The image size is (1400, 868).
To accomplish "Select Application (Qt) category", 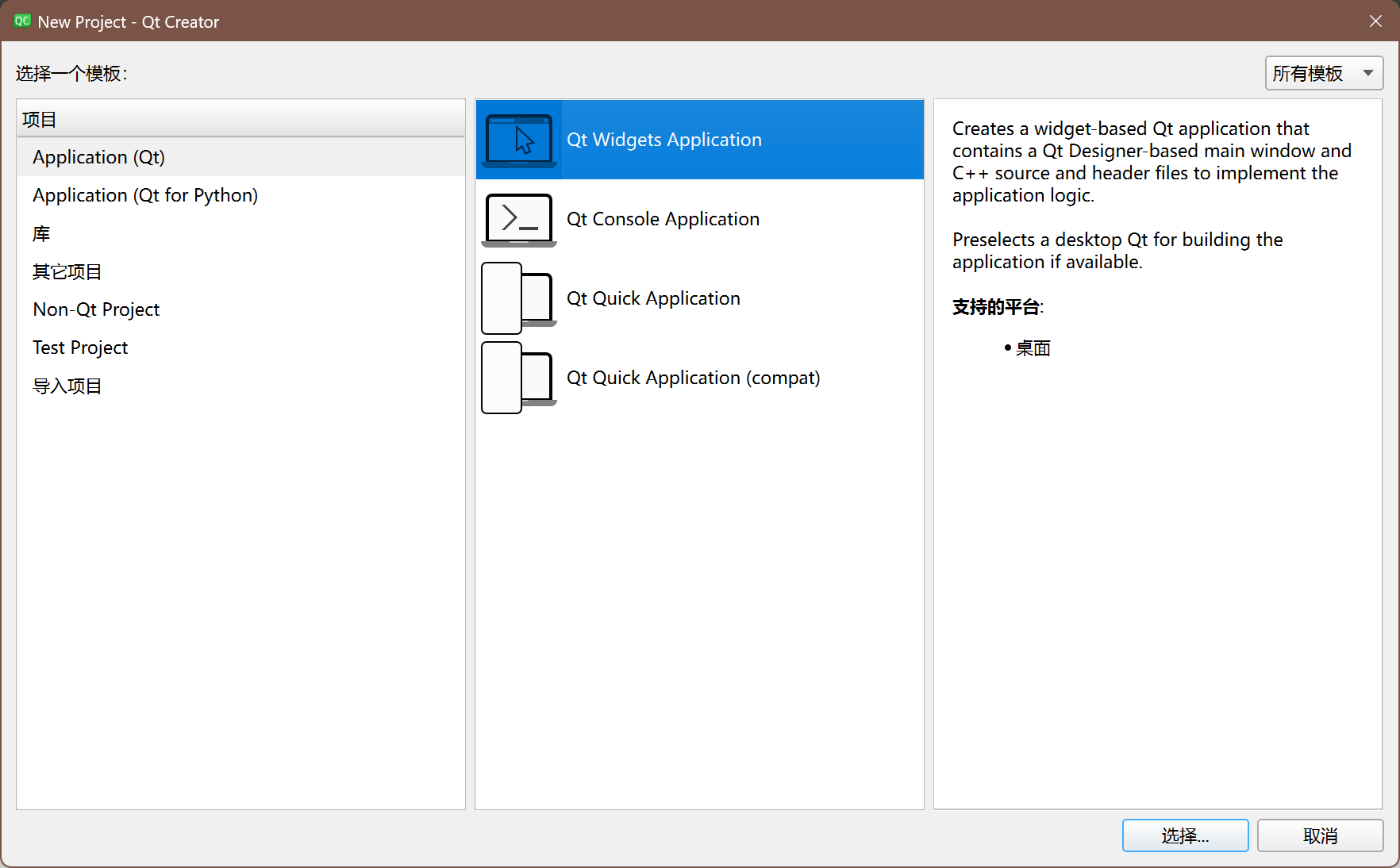I will click(x=241, y=157).
